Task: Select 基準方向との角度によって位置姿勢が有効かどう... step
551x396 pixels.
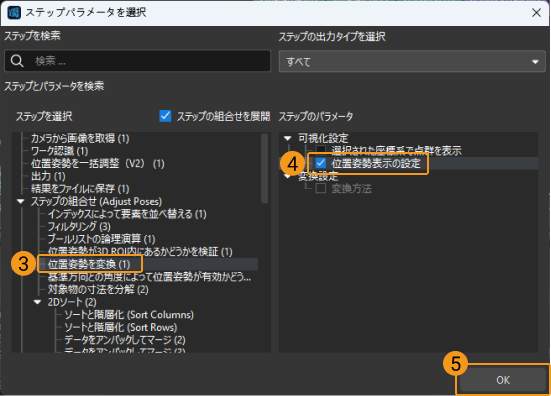Action: pyautogui.click(x=149, y=277)
